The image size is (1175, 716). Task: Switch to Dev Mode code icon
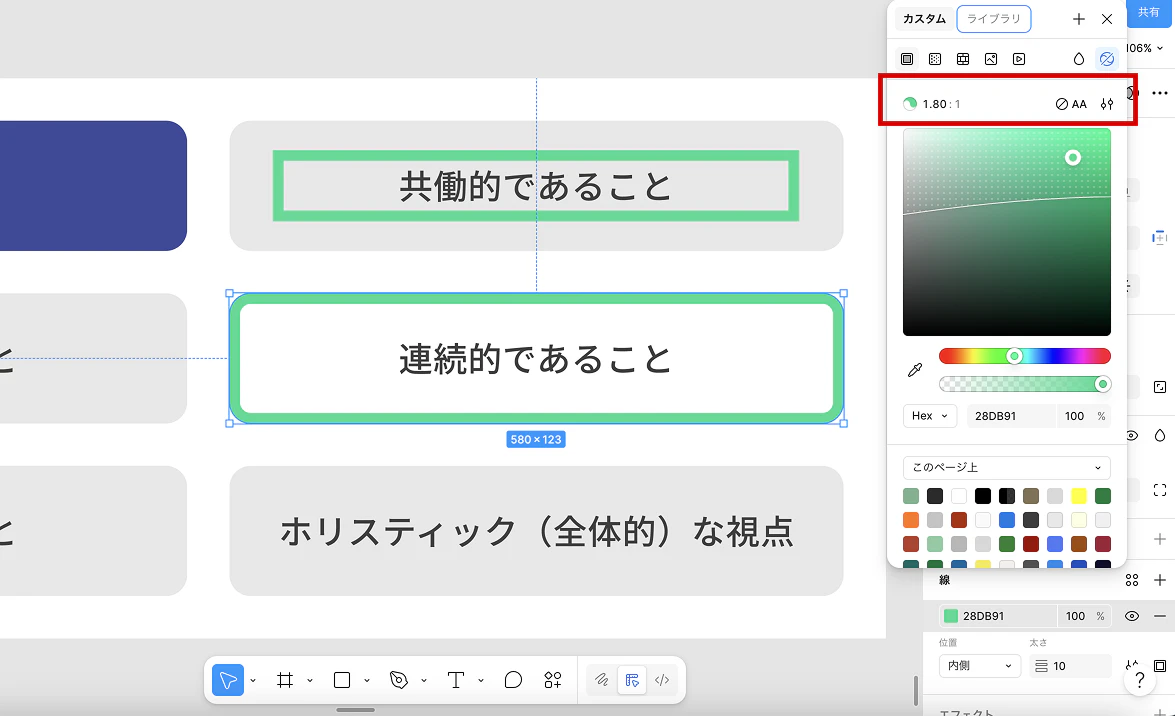click(x=662, y=680)
